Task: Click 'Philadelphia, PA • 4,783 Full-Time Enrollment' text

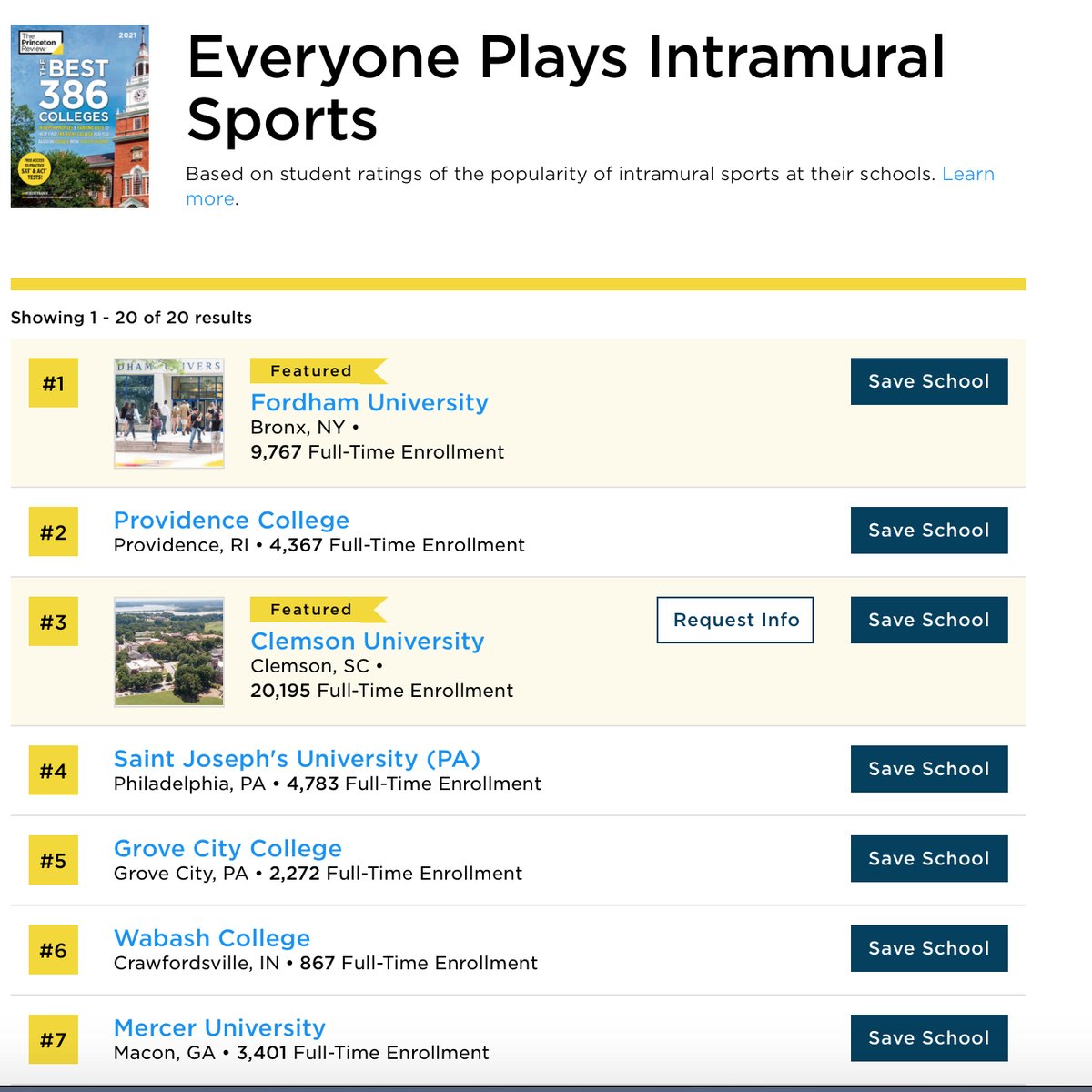Action: coord(328,784)
